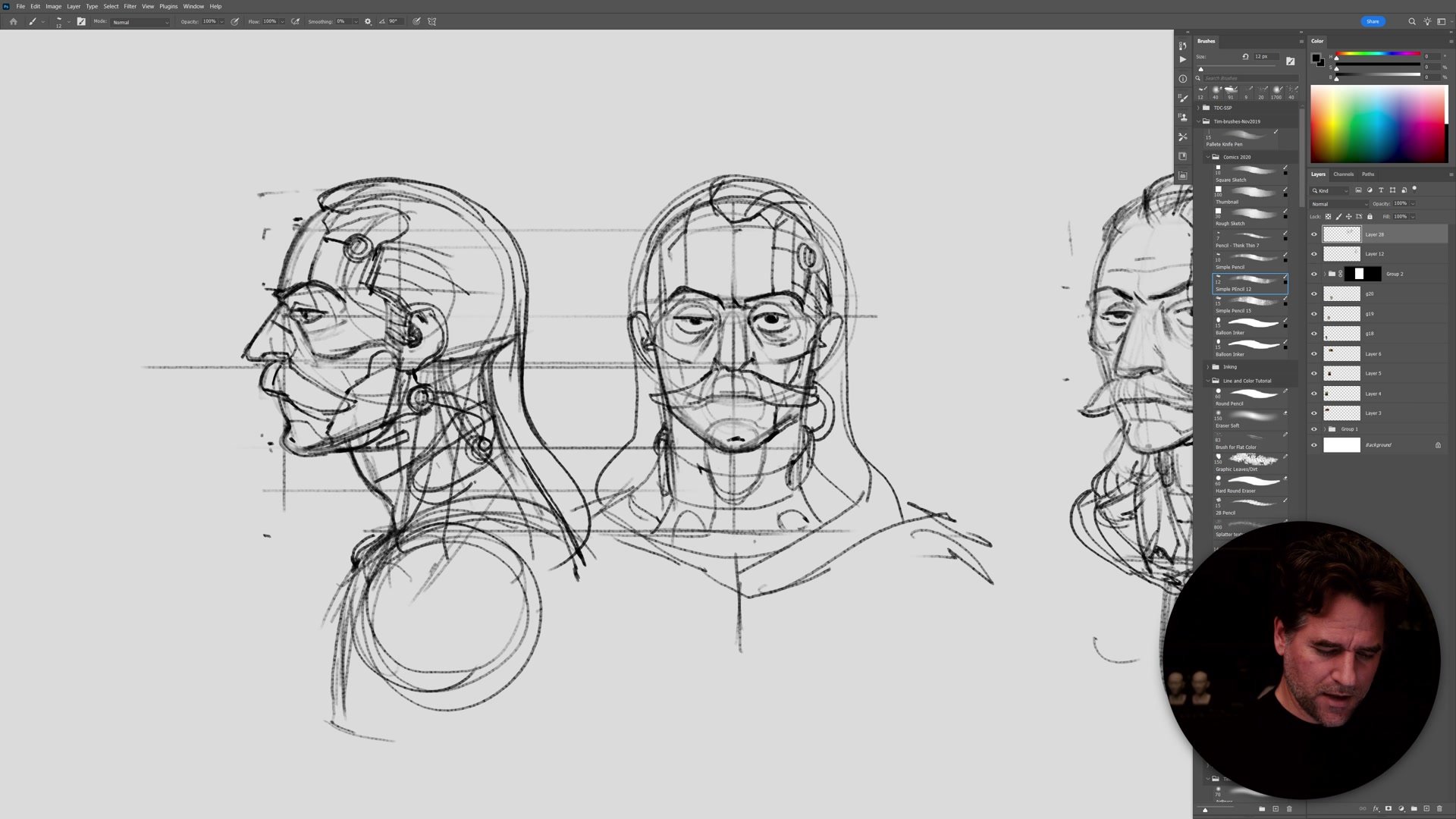This screenshot has height=819, width=1456.
Task: Open the Flow dropdown arrow
Action: pos(282,22)
